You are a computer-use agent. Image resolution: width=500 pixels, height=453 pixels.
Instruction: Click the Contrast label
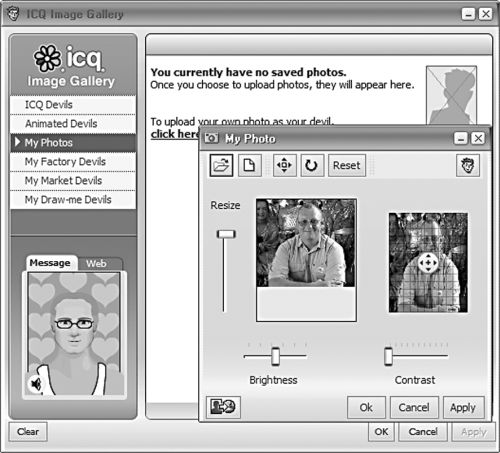[x=415, y=380]
